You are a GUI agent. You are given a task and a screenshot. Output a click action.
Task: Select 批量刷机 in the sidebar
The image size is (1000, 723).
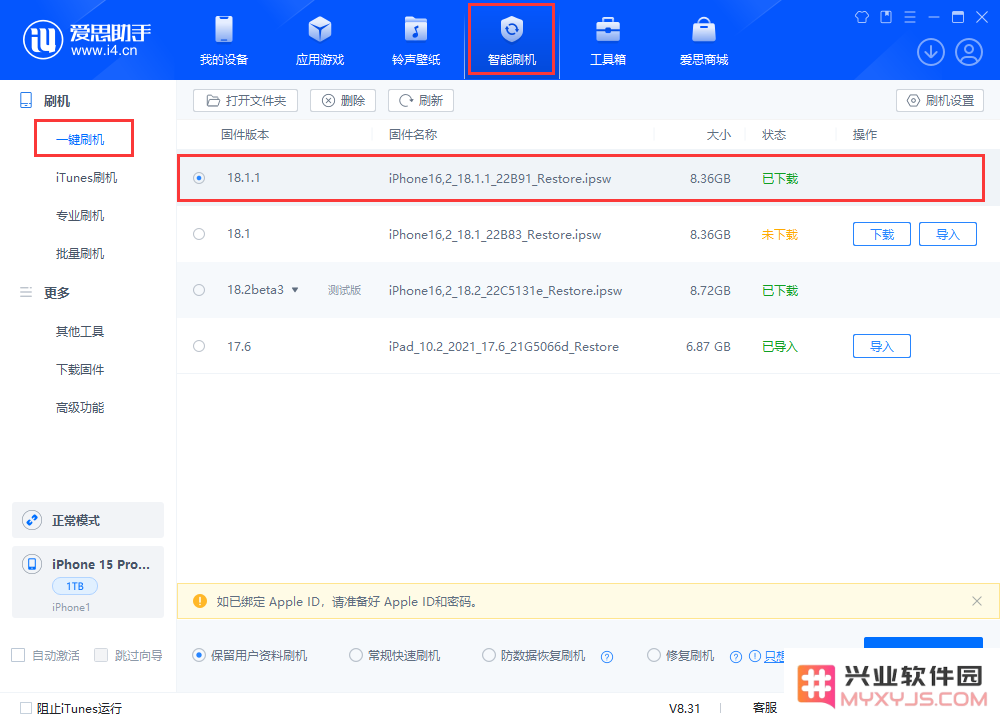point(80,254)
